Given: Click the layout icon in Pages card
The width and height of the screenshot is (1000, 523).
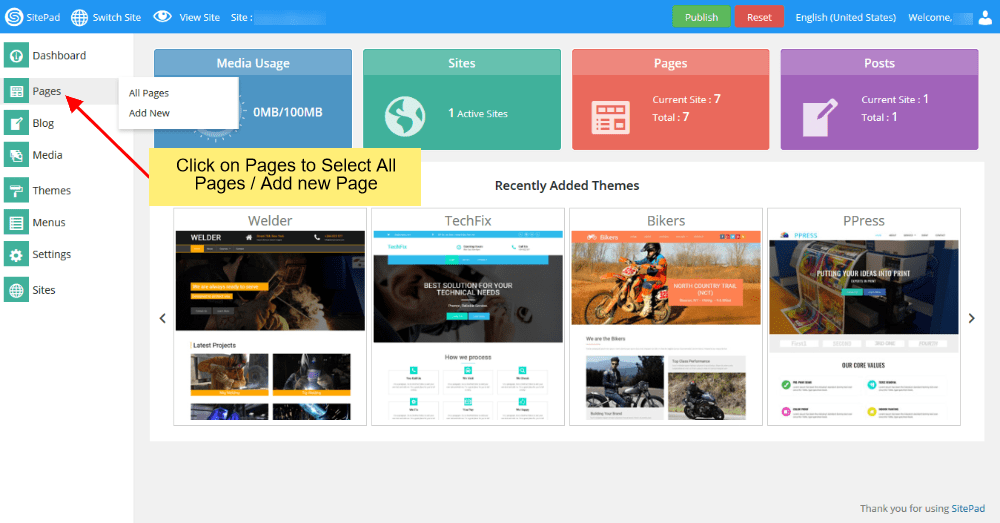Looking at the screenshot, I should (610, 117).
